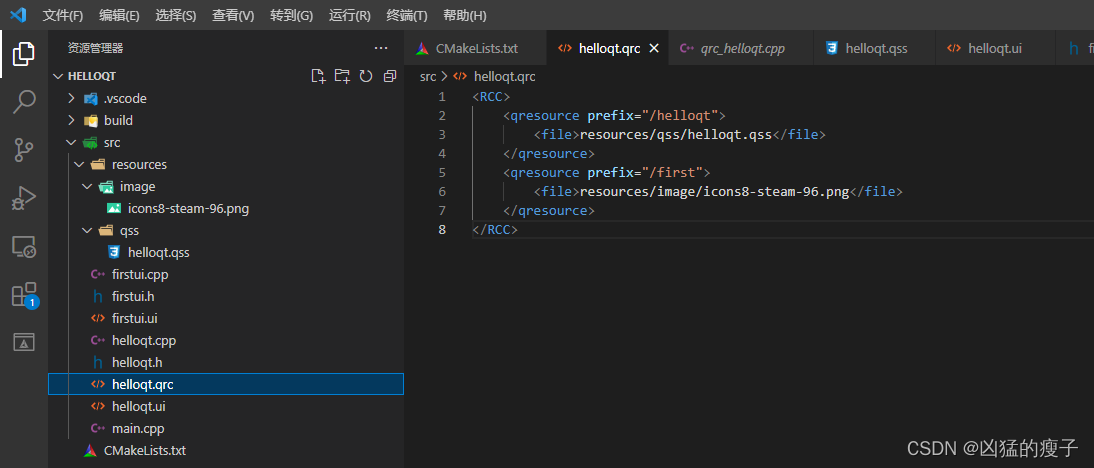1094x468 pixels.
Task: Open the Run and Debug icon
Action: [x=24, y=198]
